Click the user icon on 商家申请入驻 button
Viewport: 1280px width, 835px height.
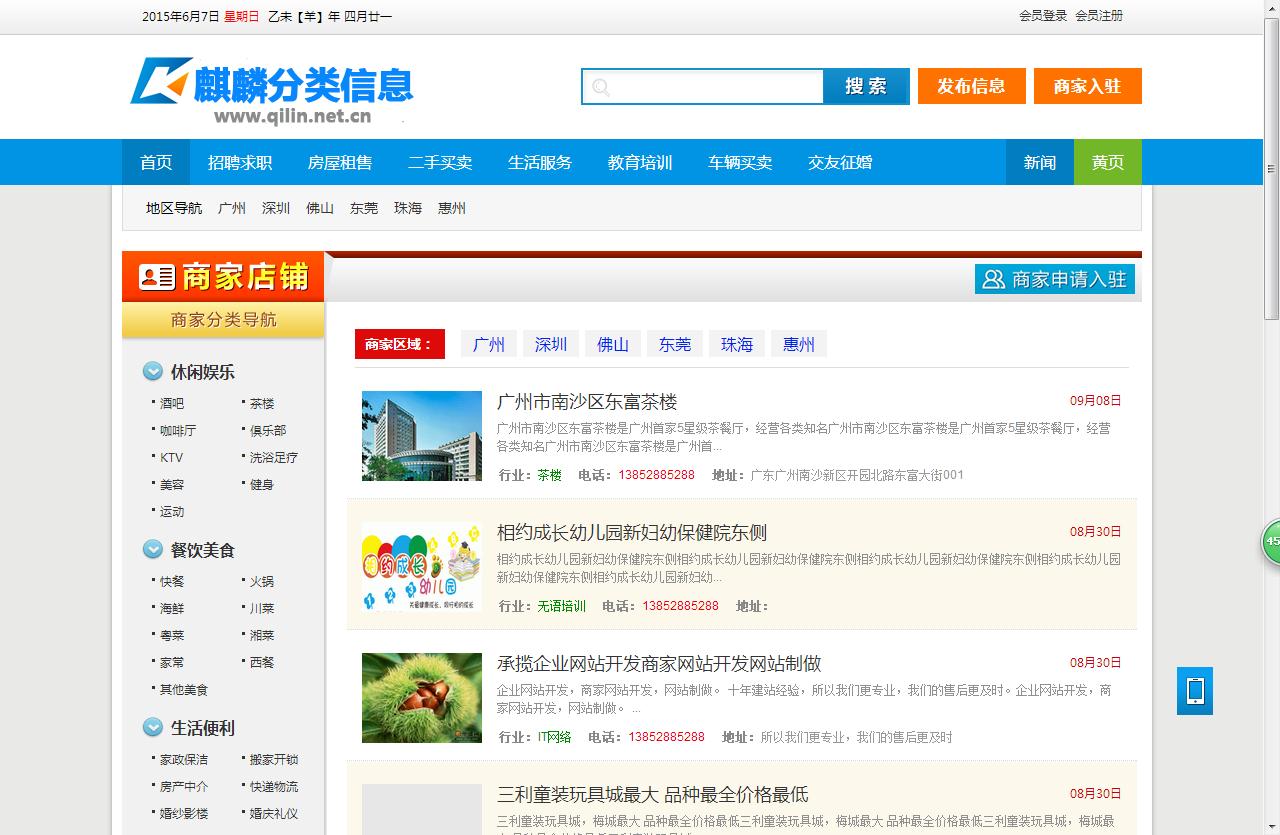993,279
